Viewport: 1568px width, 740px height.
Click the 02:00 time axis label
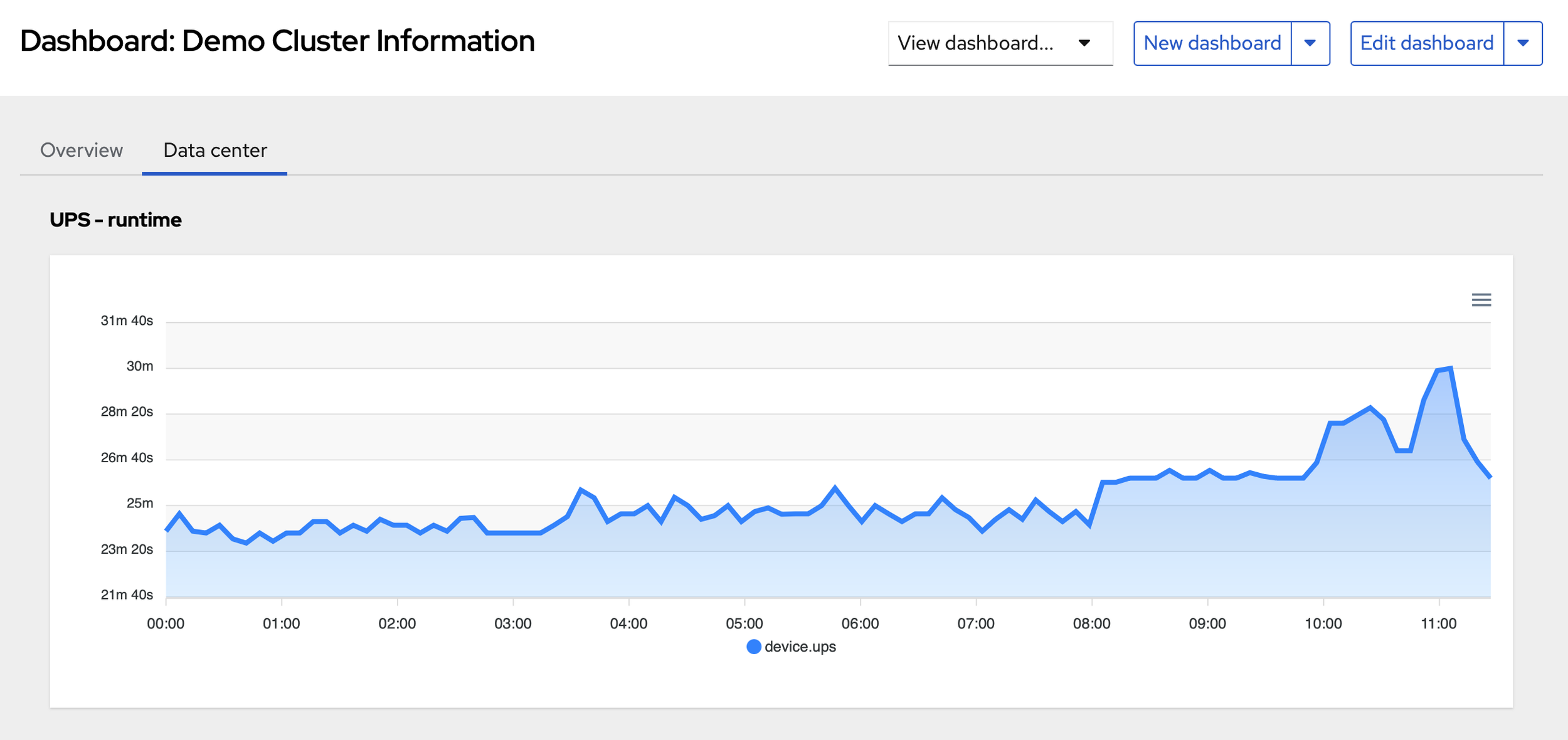coord(397,624)
